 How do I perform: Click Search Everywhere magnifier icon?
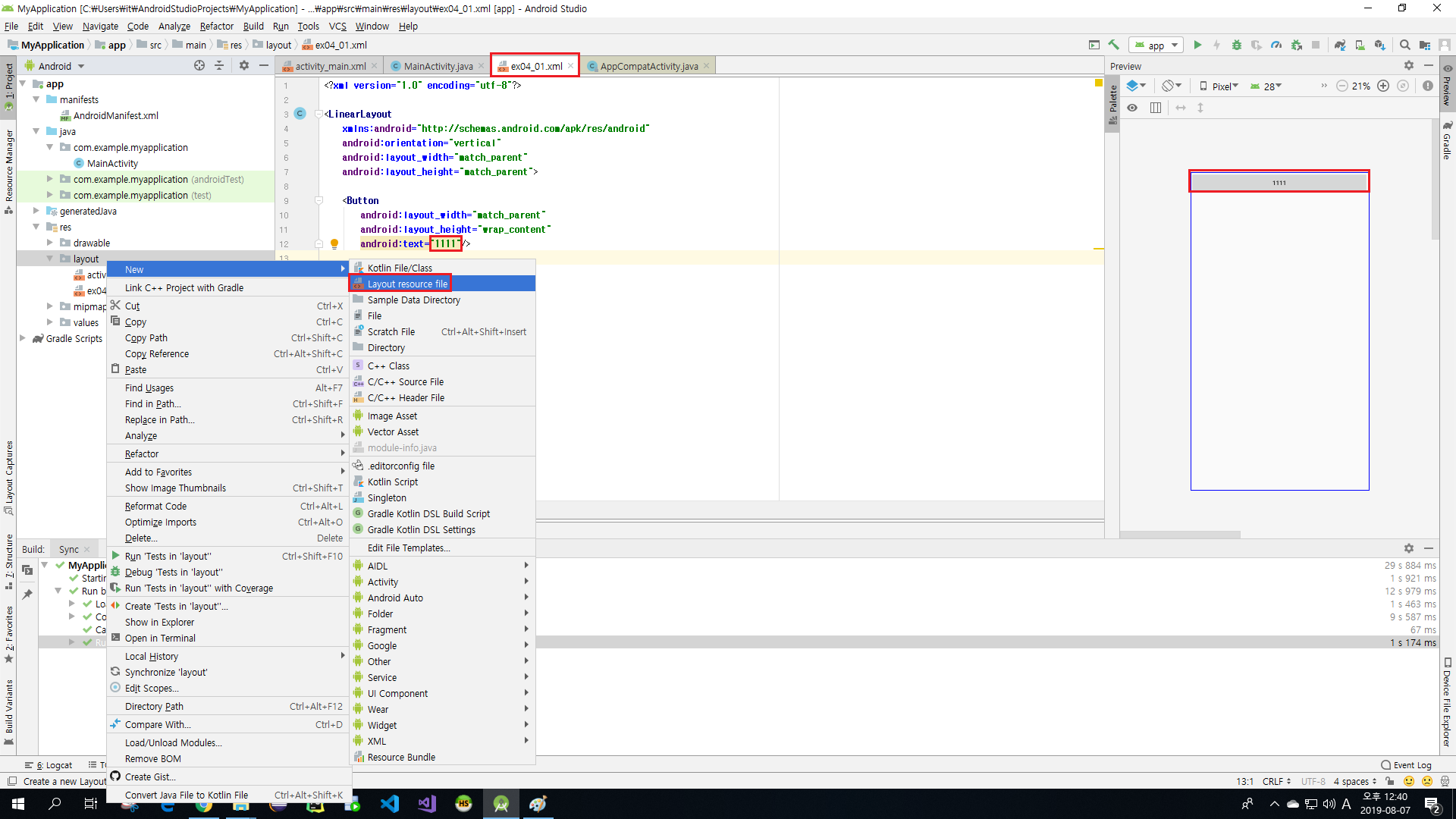pos(1404,45)
